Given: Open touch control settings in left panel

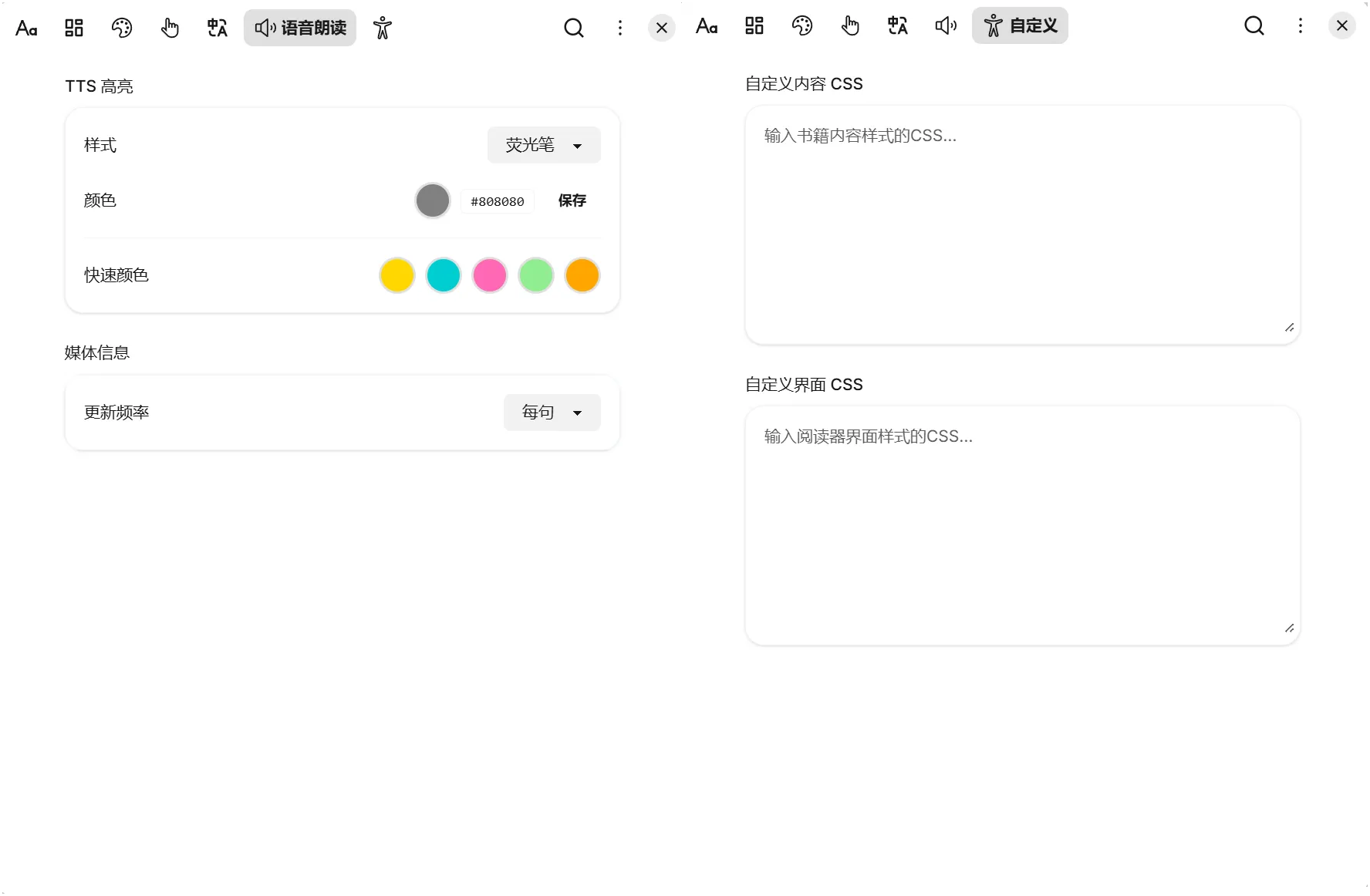Looking at the screenshot, I should click(170, 29).
